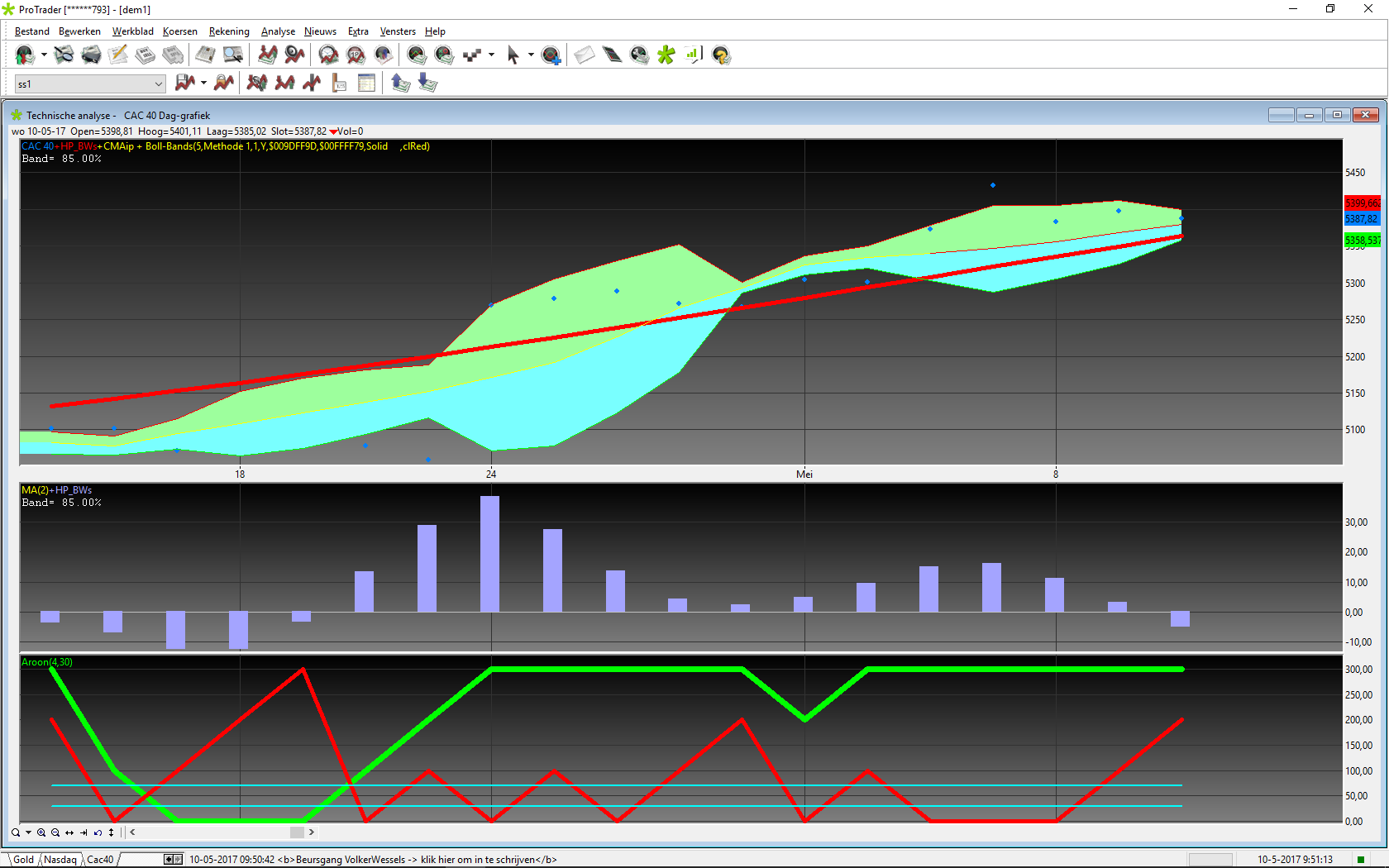
Task: Click the blue undo zoom icon
Action: 98,832
